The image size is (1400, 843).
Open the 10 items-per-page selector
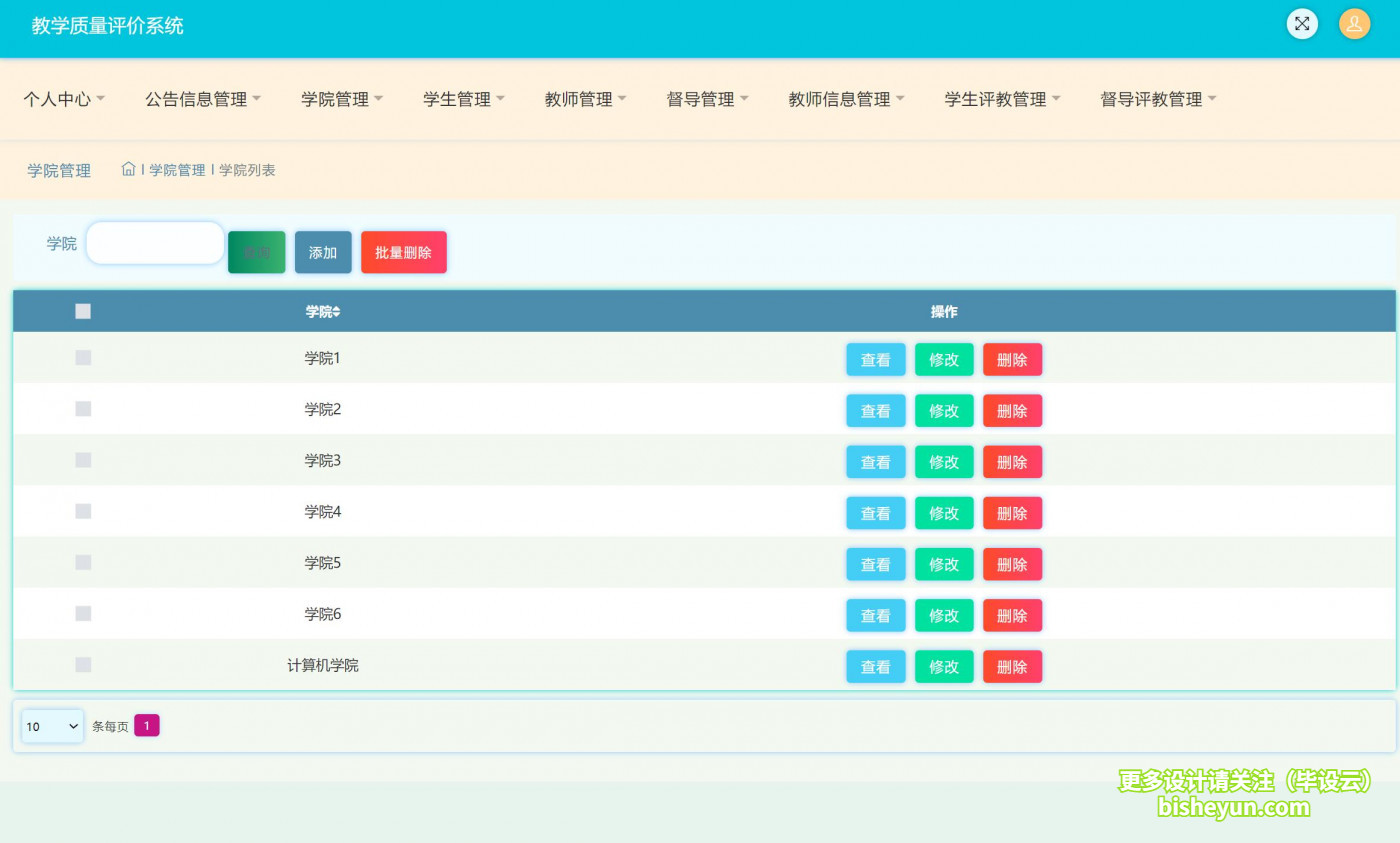click(51, 725)
